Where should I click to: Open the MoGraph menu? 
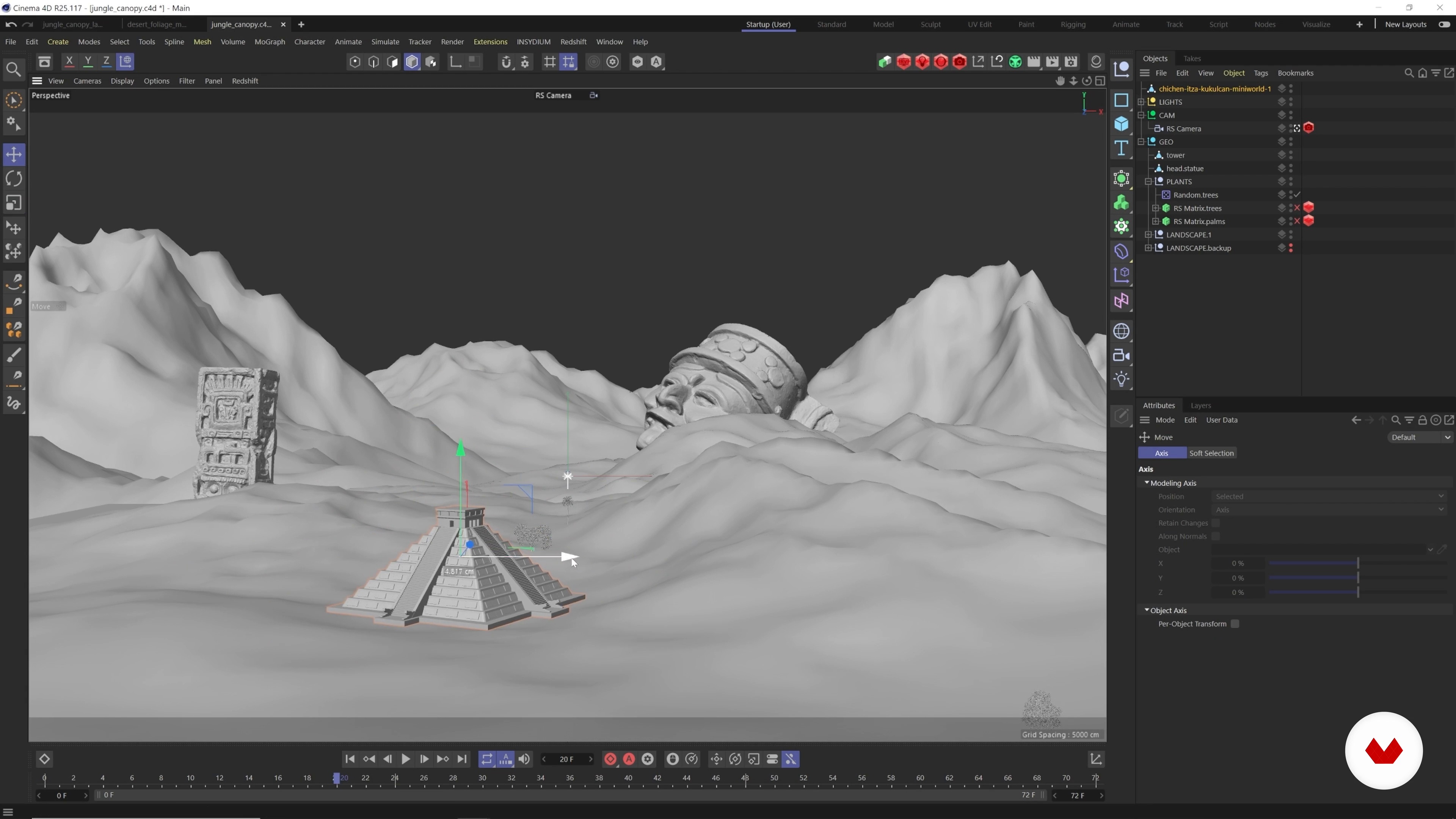point(270,42)
